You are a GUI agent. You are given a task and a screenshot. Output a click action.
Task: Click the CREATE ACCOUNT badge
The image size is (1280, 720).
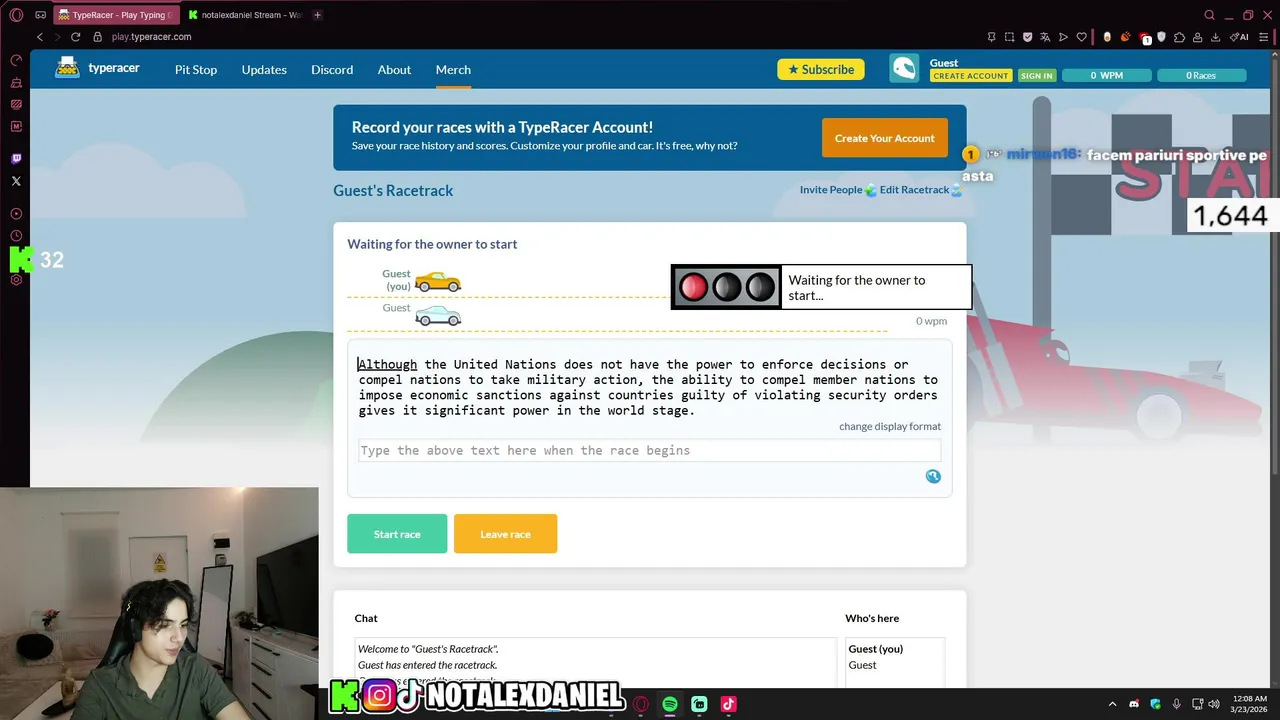(x=971, y=76)
